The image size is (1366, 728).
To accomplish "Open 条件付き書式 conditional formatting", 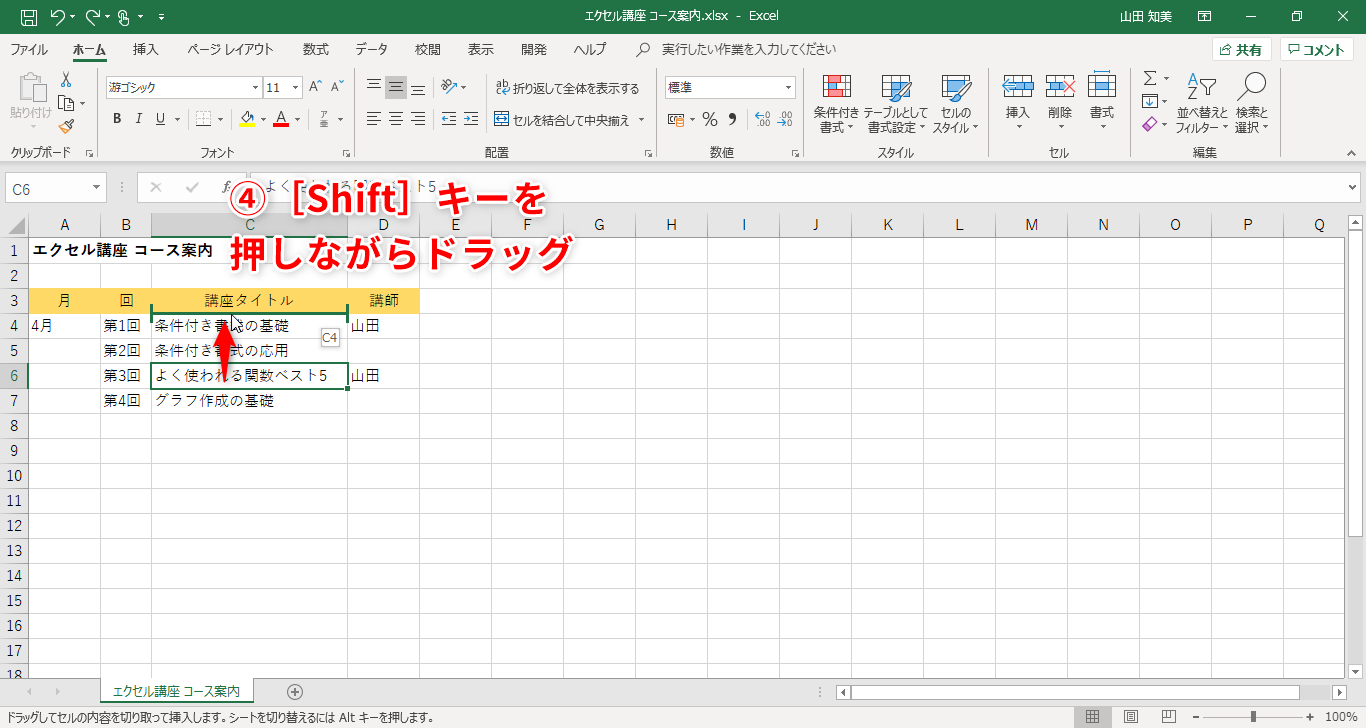I will (836, 103).
